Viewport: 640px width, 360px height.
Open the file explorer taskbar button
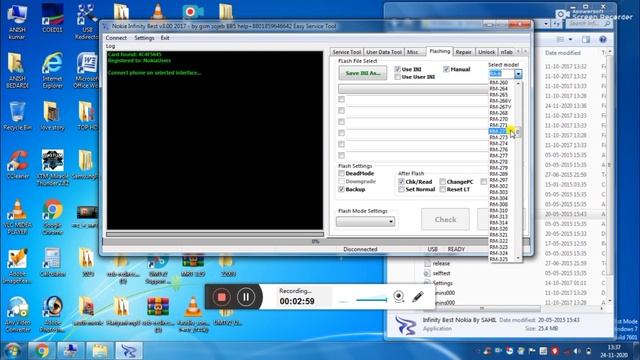point(100,351)
